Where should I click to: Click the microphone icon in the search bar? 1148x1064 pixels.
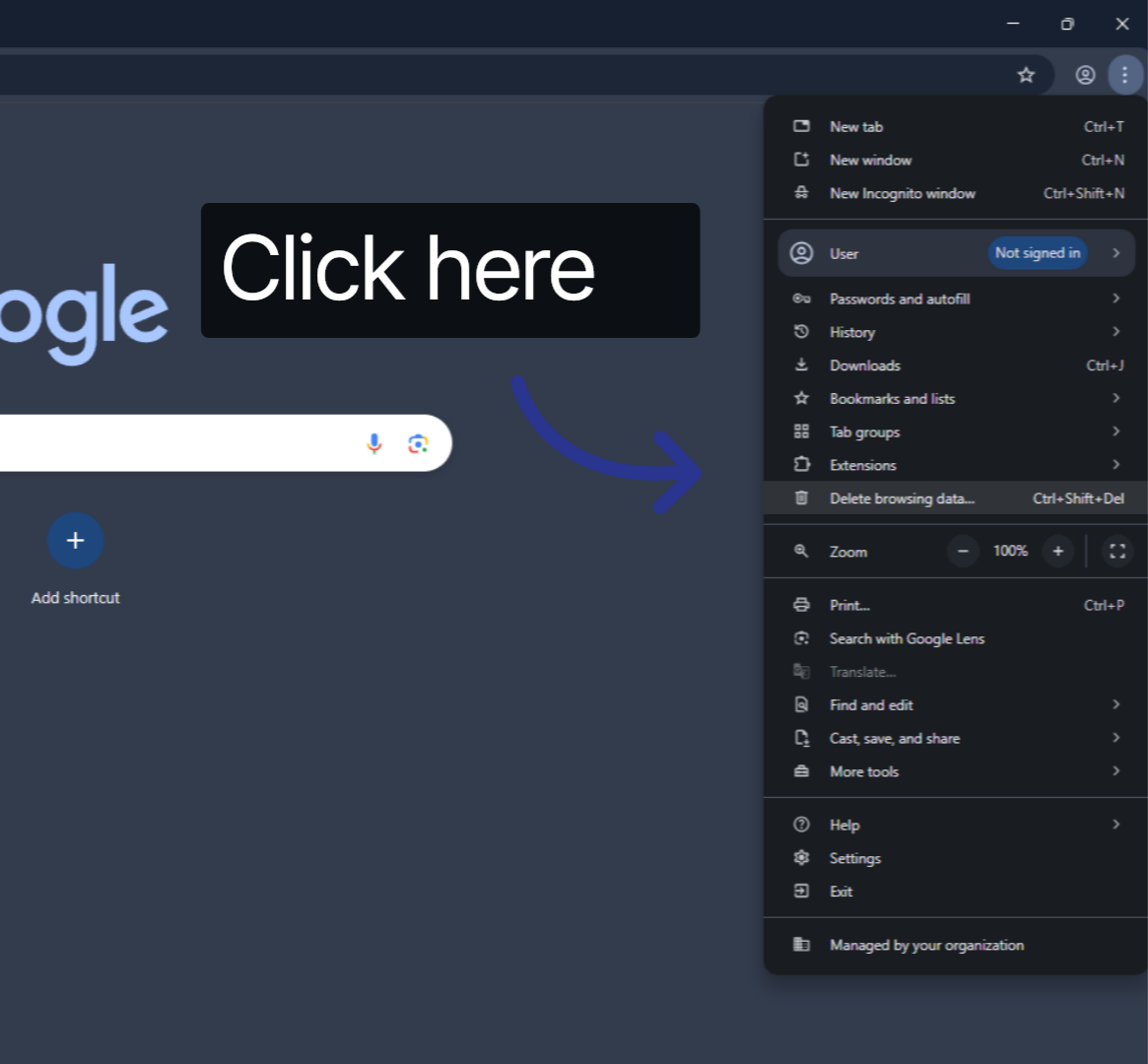tap(373, 442)
